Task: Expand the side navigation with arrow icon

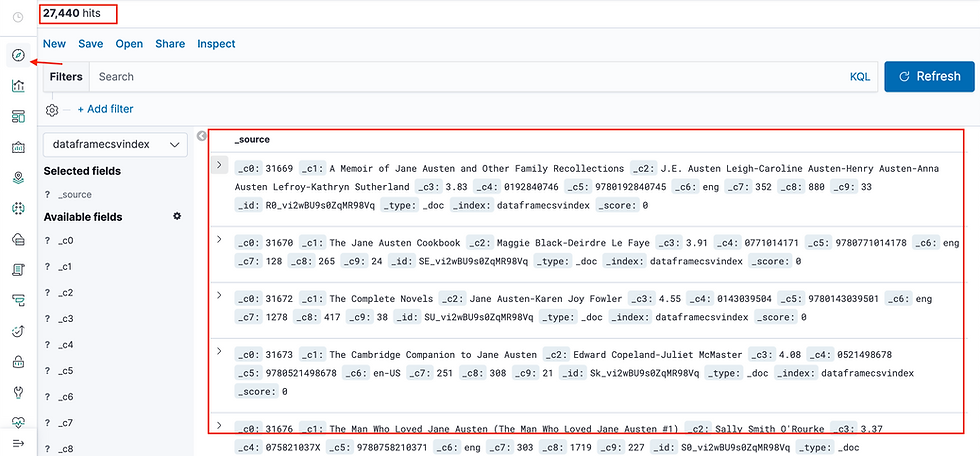Action: (18, 444)
